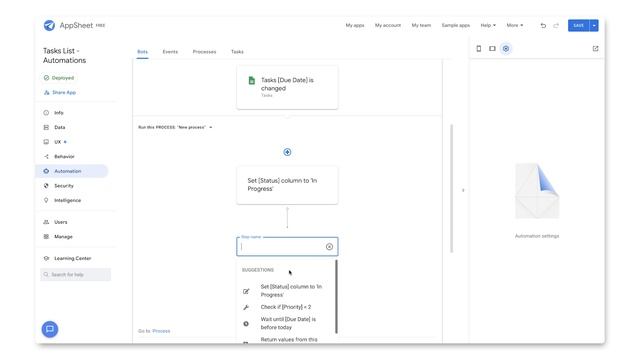Choose suggestion Set Status column to In Progress

click(x=286, y=291)
